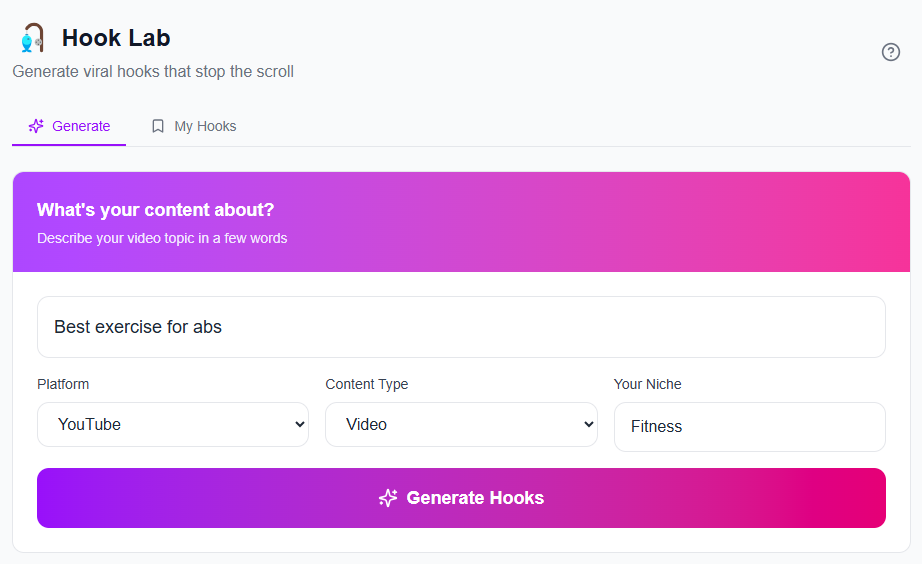Click the chevron arrow of Content Type select
Screen dimensions: 922x564
[x=587, y=425]
